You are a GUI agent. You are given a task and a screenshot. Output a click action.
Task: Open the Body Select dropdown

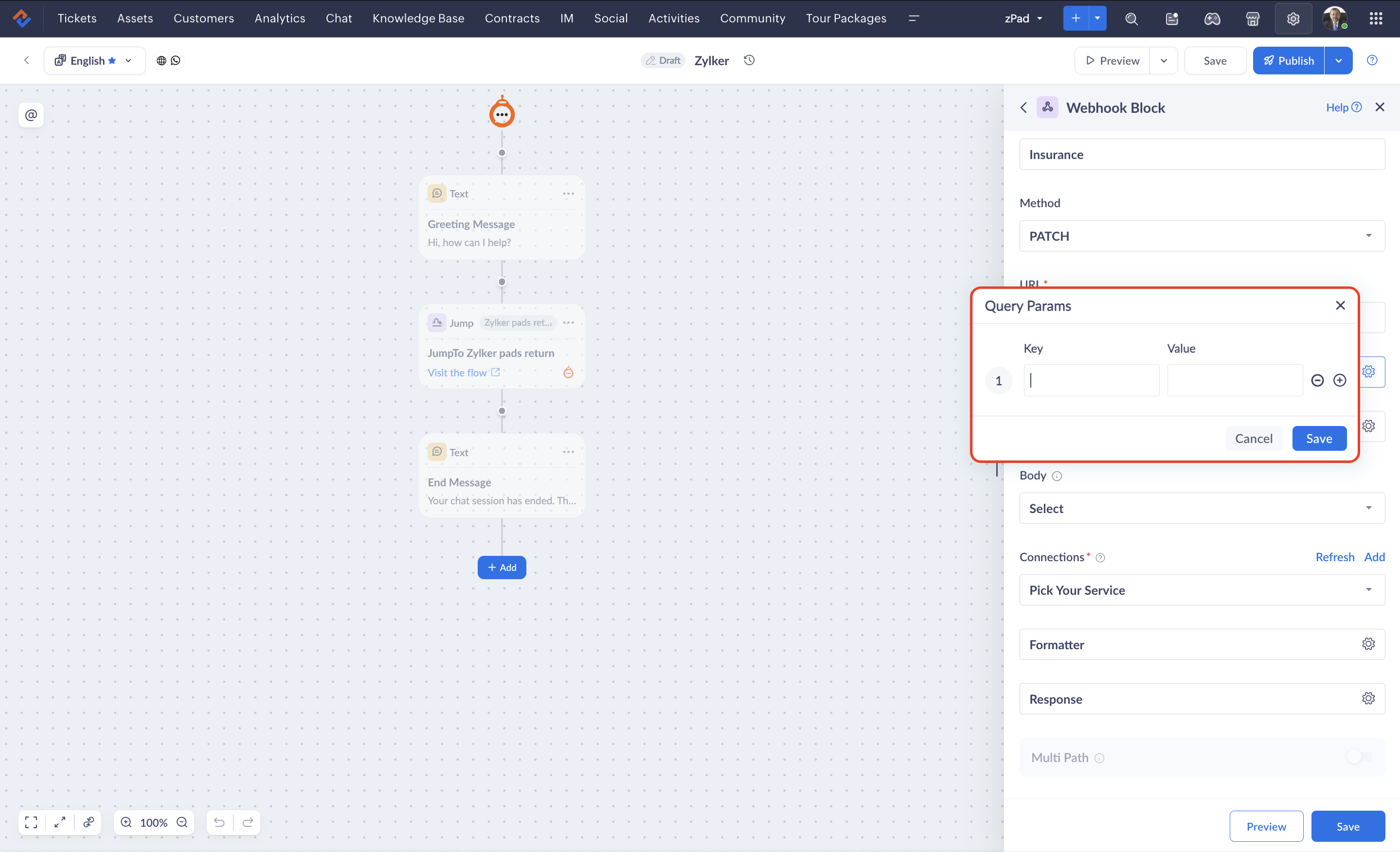[1202, 508]
